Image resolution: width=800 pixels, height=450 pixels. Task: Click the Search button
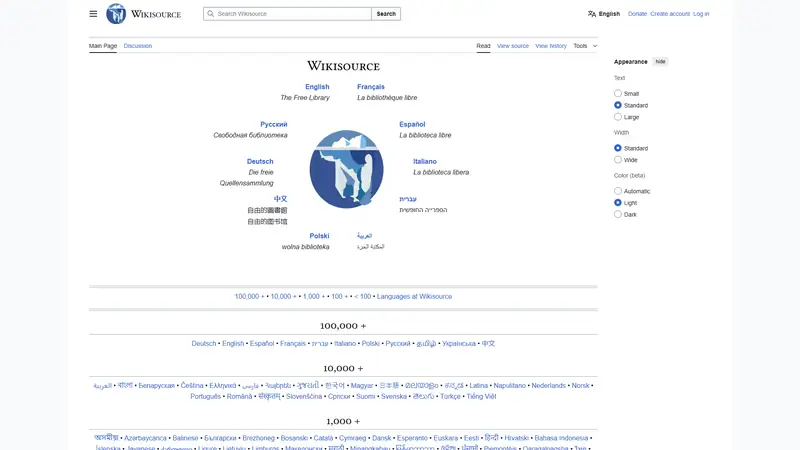(x=386, y=14)
